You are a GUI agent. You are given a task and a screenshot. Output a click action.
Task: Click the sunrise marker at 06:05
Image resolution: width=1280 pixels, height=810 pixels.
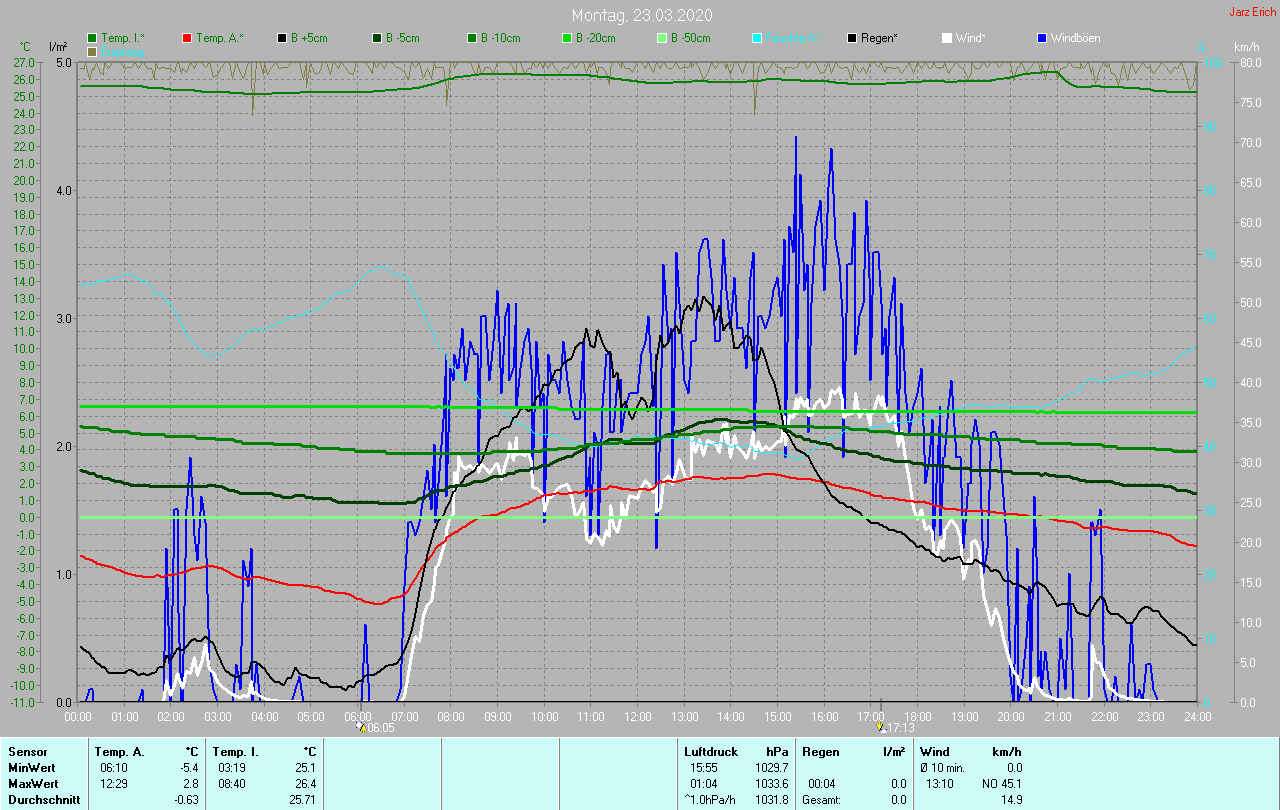click(x=361, y=728)
